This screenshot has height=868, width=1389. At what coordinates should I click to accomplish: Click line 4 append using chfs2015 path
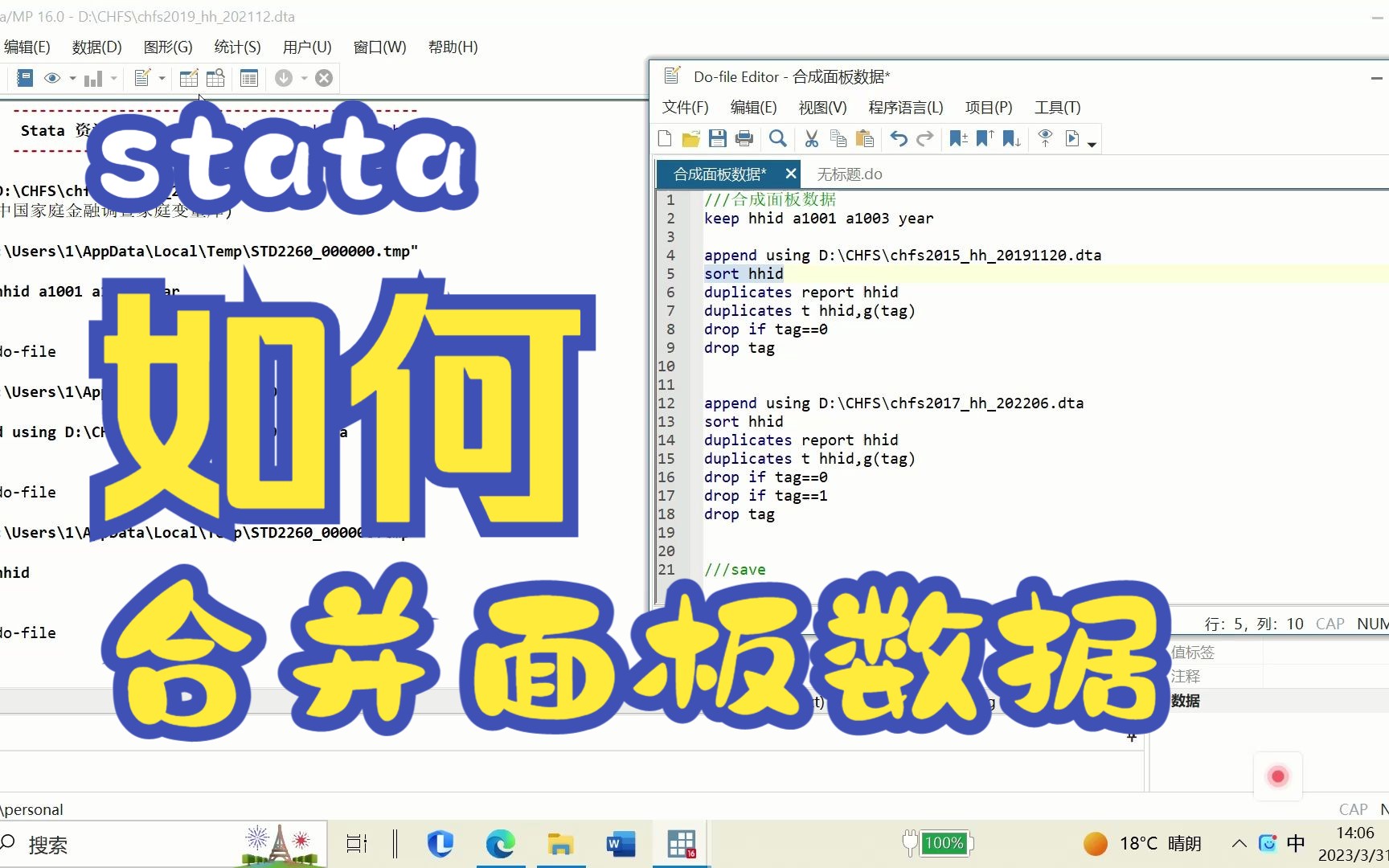point(903,255)
